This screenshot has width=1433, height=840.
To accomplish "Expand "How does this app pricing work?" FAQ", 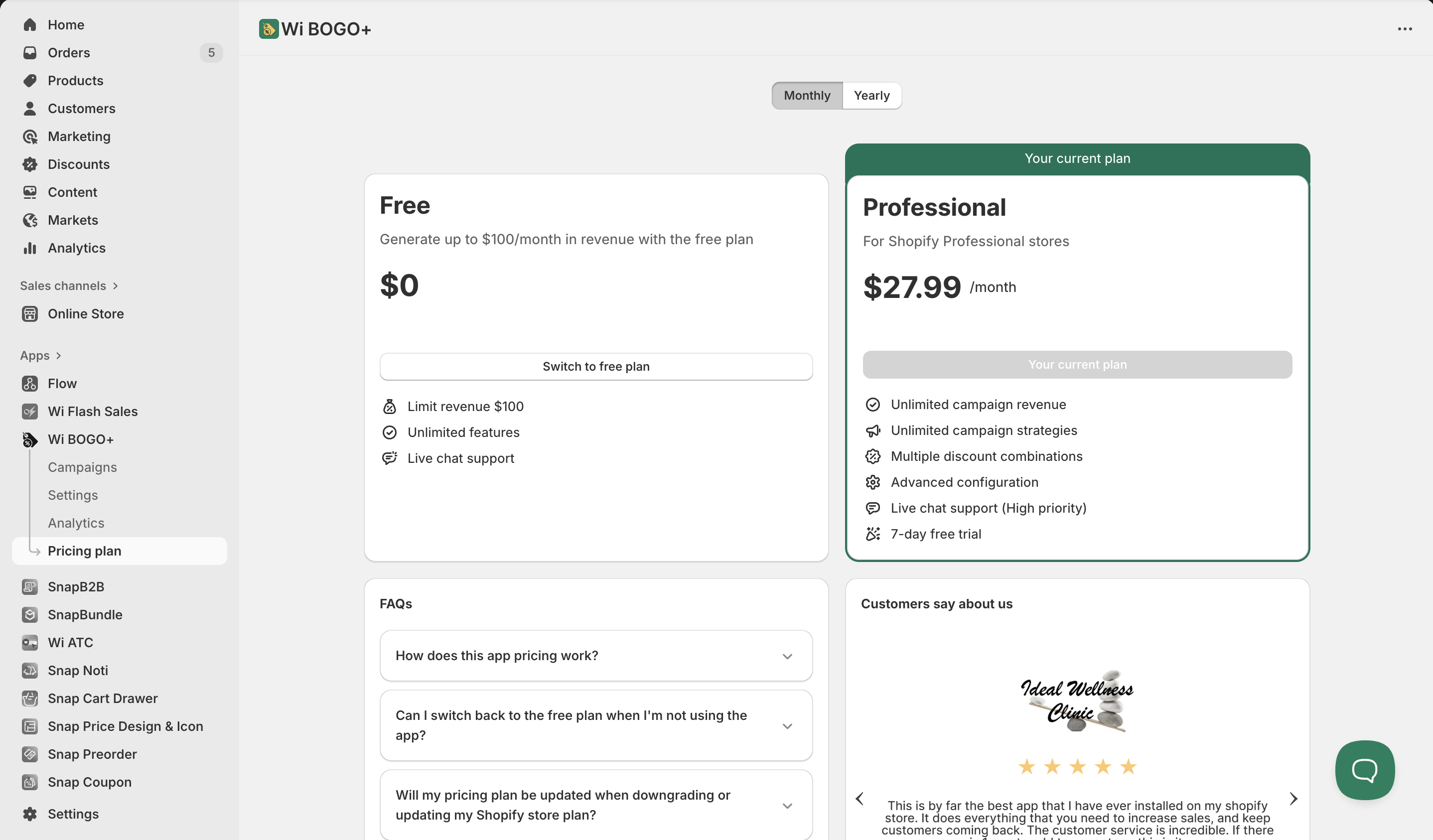I will (x=787, y=656).
